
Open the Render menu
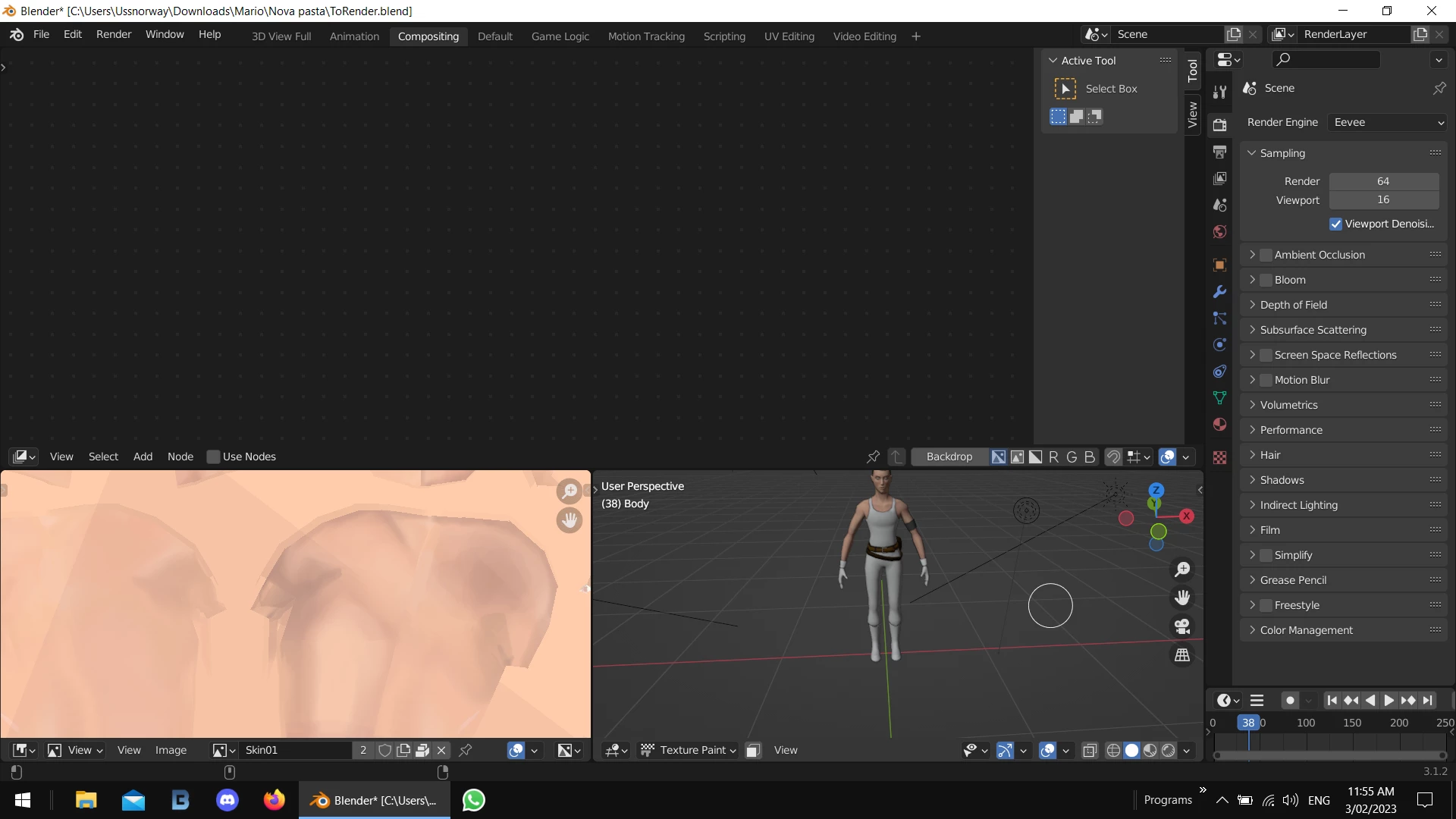point(114,34)
